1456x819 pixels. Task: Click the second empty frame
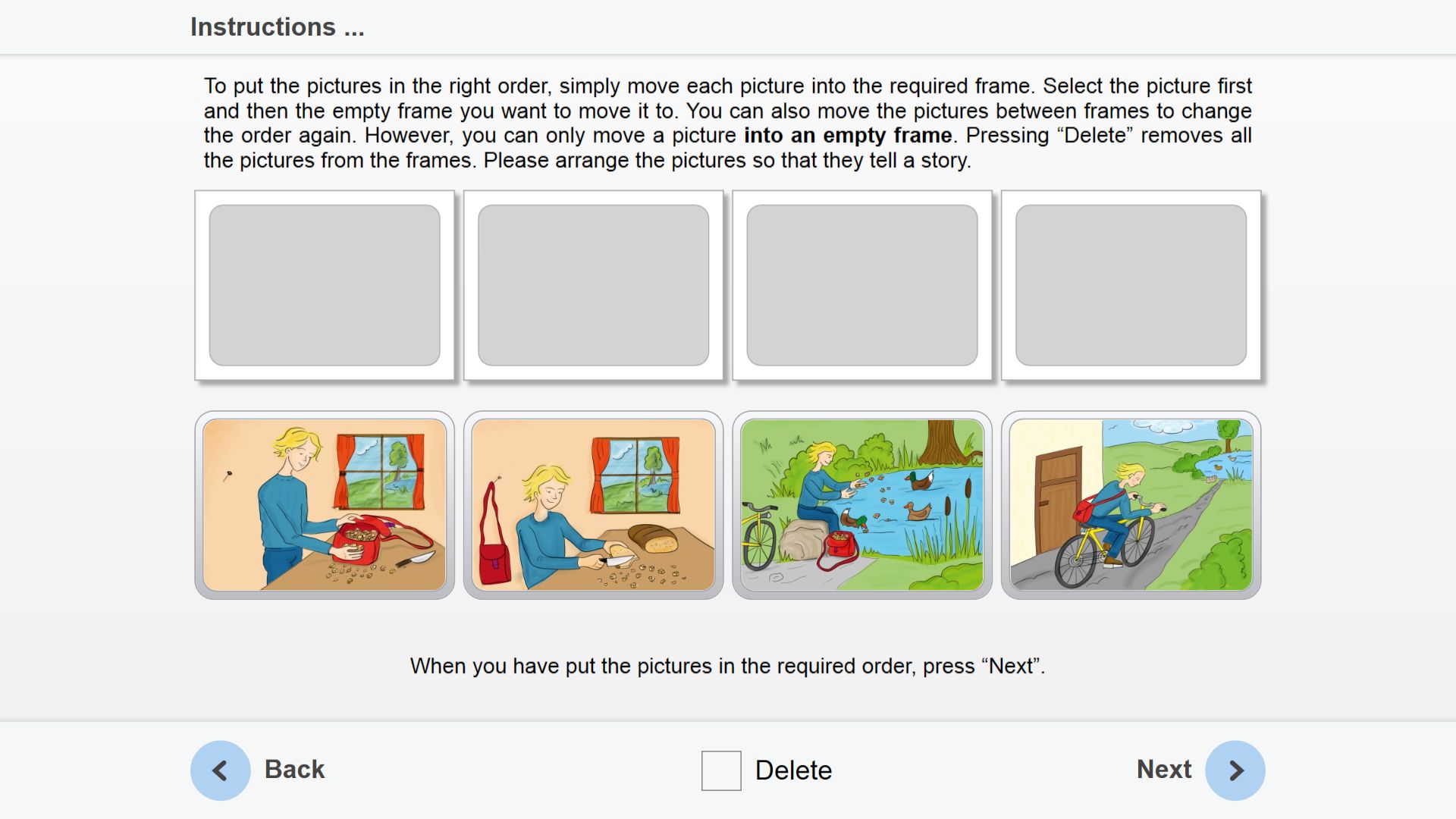[594, 285]
